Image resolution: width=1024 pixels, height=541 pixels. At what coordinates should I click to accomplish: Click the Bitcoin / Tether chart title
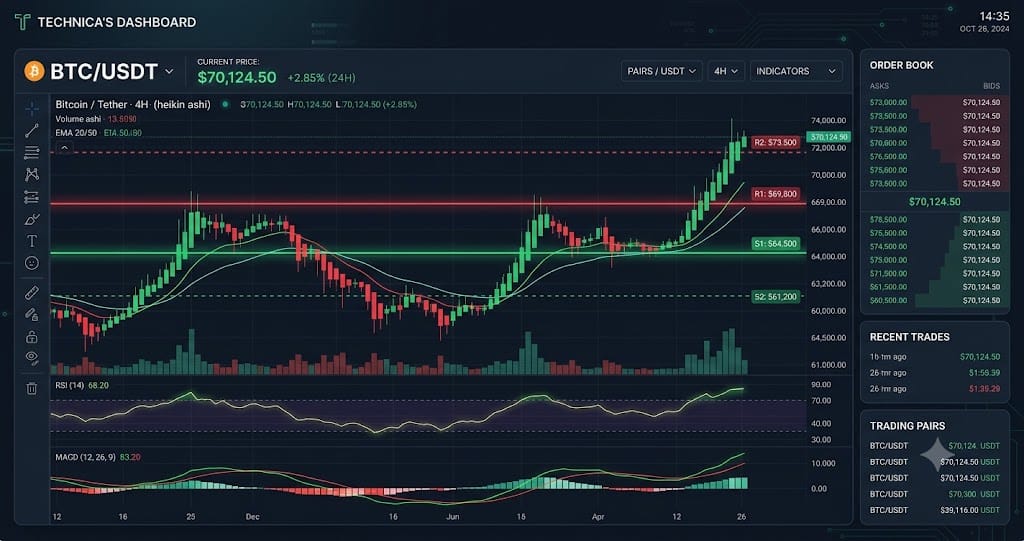(x=133, y=104)
